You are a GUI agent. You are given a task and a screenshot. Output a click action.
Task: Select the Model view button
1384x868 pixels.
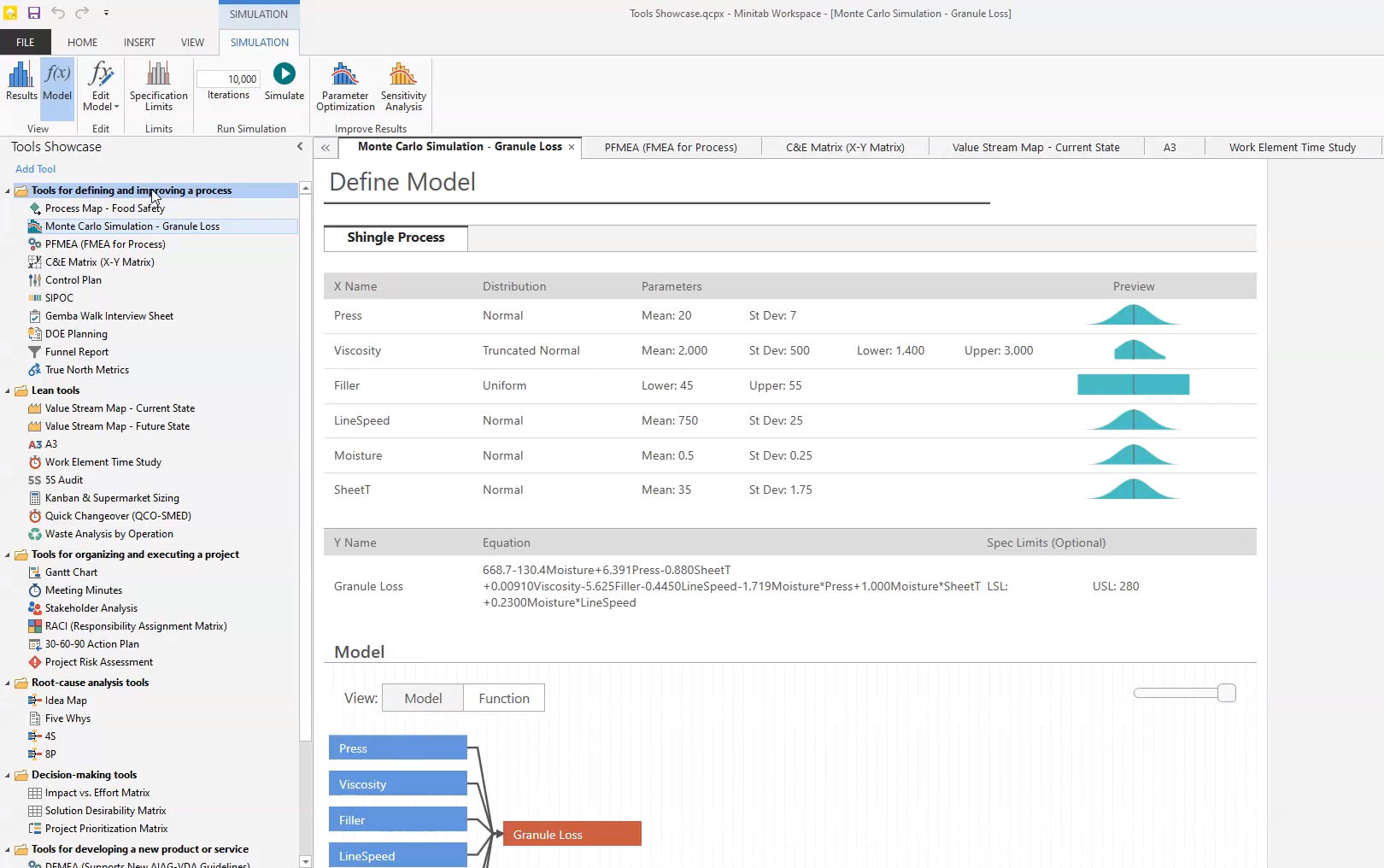point(423,698)
